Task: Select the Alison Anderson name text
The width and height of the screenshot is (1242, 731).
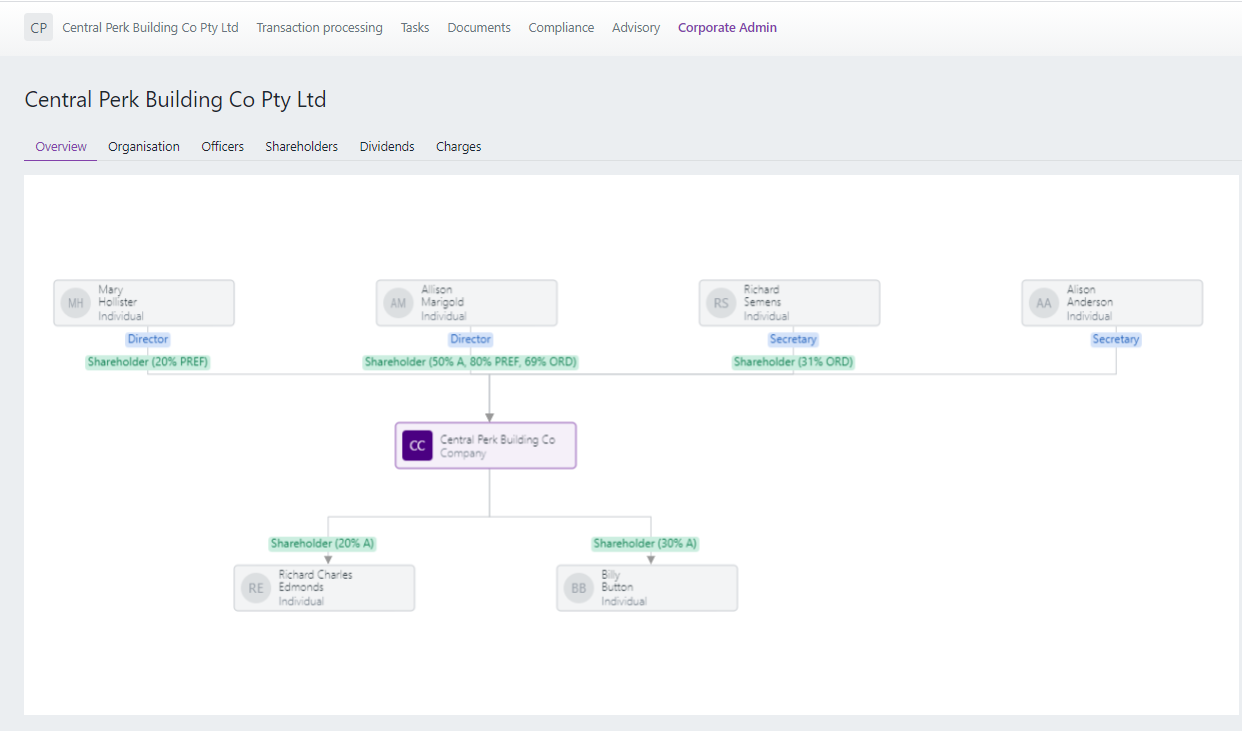Action: (x=1089, y=296)
